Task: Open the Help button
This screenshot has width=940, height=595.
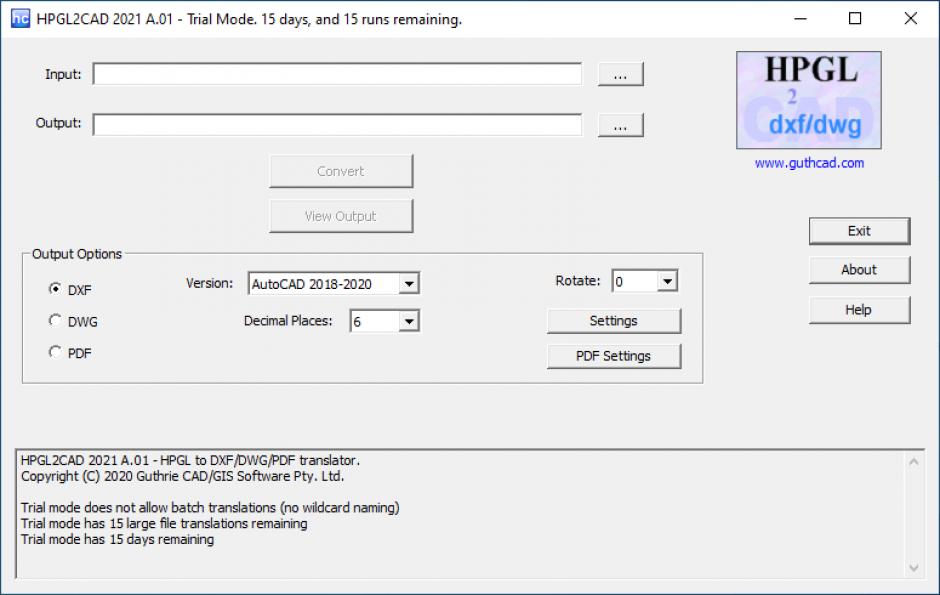Action: [x=859, y=310]
